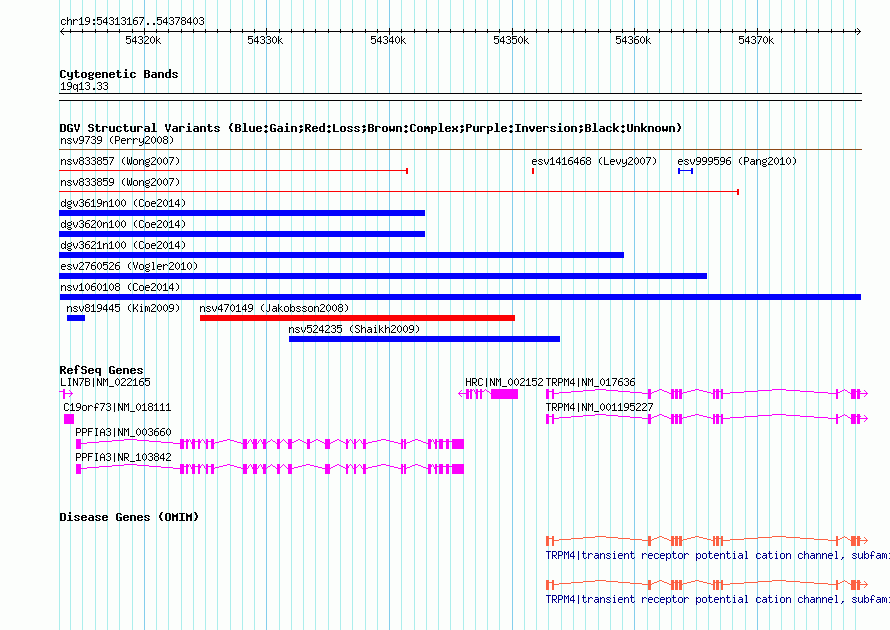Click the PPFIA3 NR_103842 transcript label
The width and height of the screenshot is (890, 630).
(x=123, y=457)
